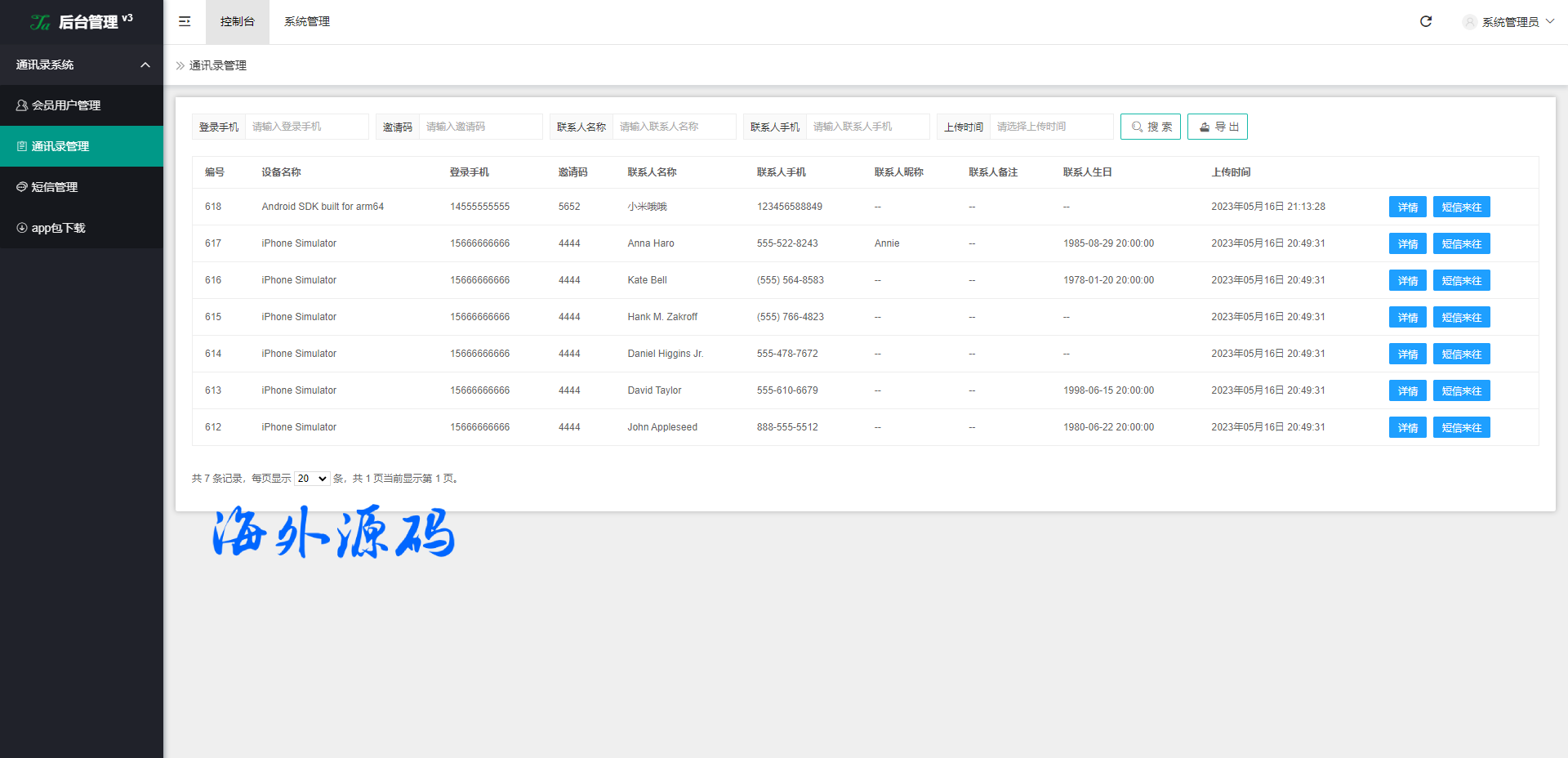Viewport: 1568px width, 758px height.
Task: Switch to the 系统管理 tab
Action: click(x=307, y=21)
